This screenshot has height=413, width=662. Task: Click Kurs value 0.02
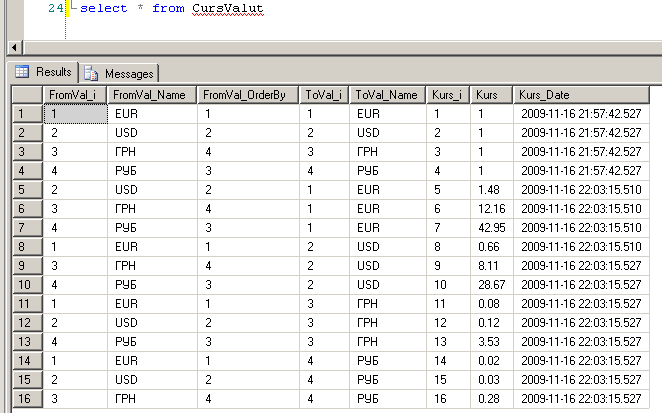[489, 361]
